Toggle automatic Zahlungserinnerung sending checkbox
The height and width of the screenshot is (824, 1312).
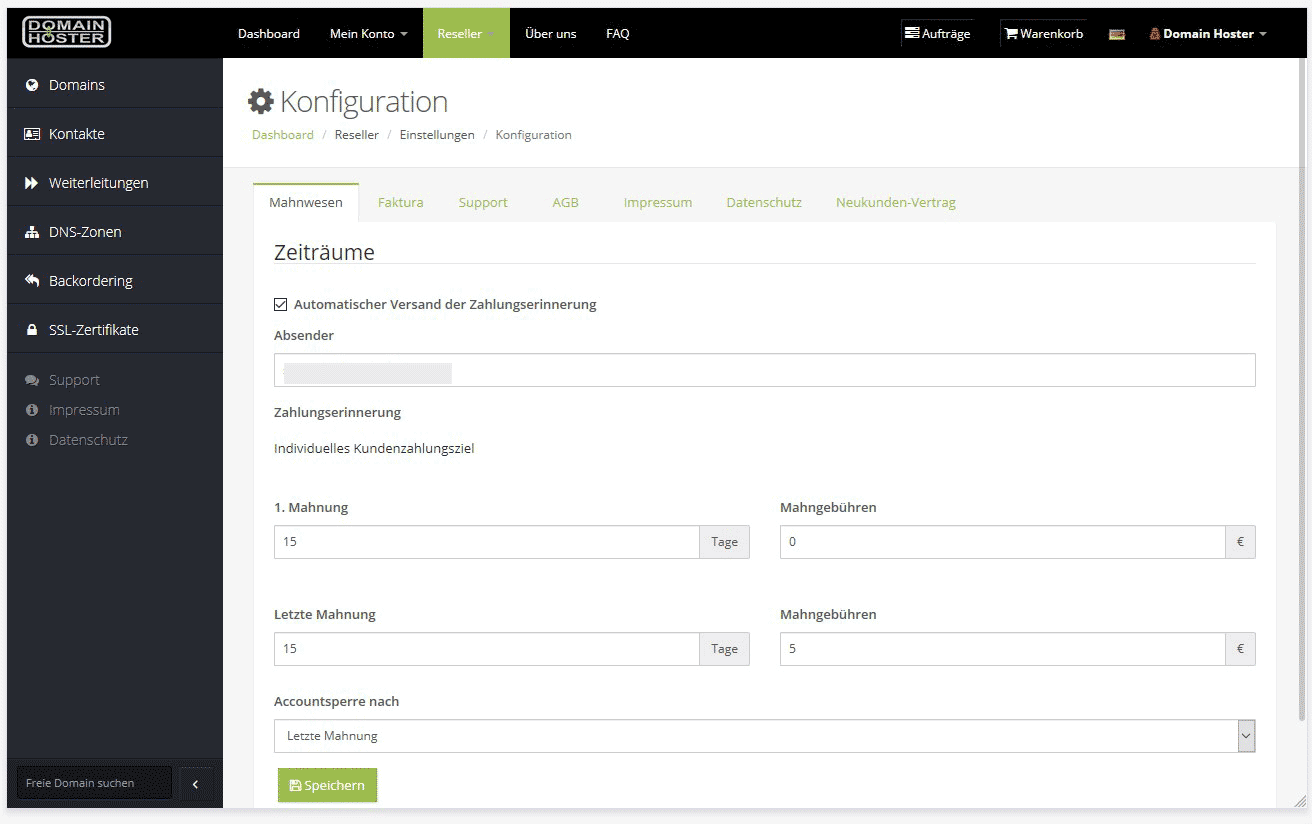(x=281, y=304)
